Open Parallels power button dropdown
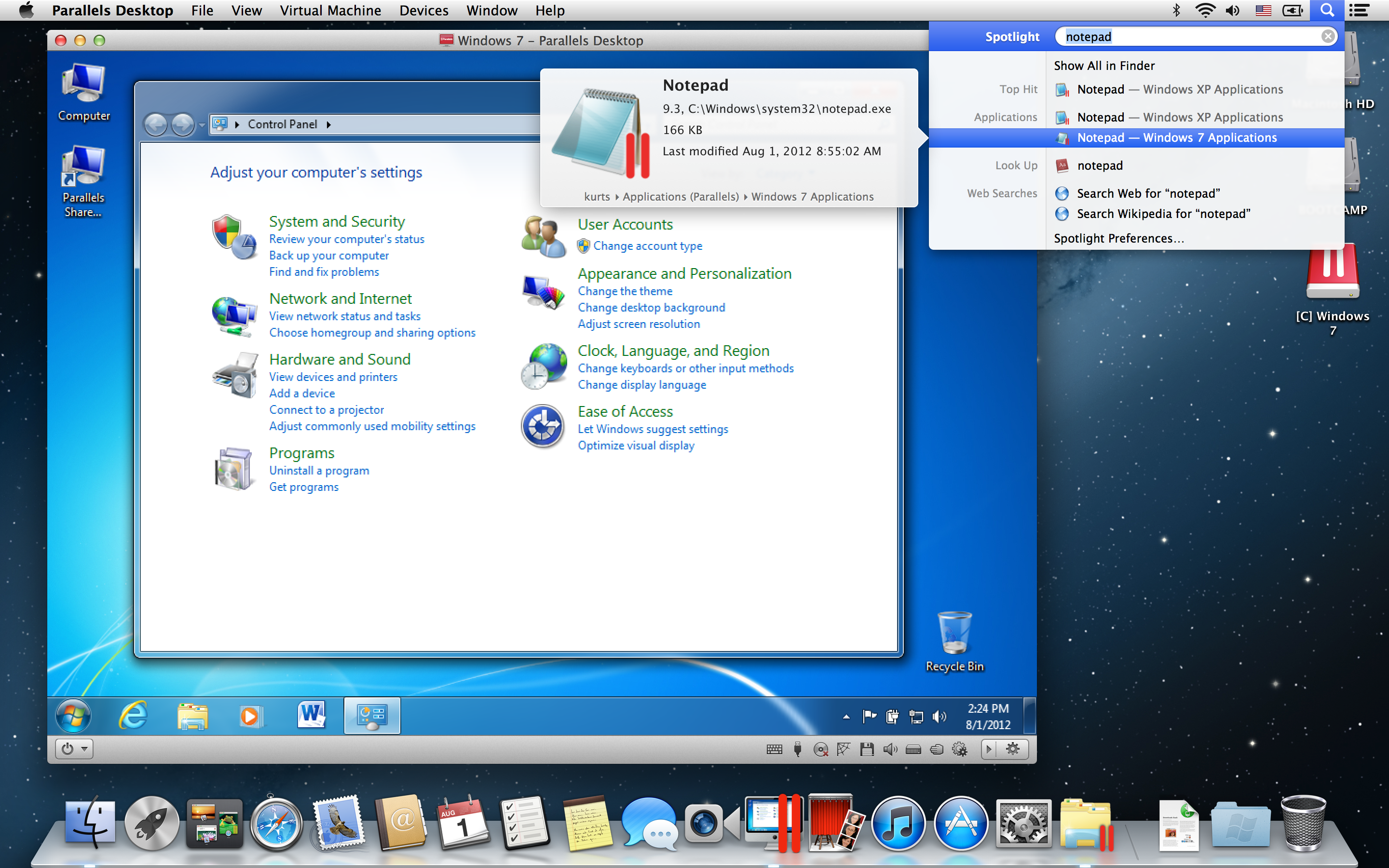 point(74,748)
